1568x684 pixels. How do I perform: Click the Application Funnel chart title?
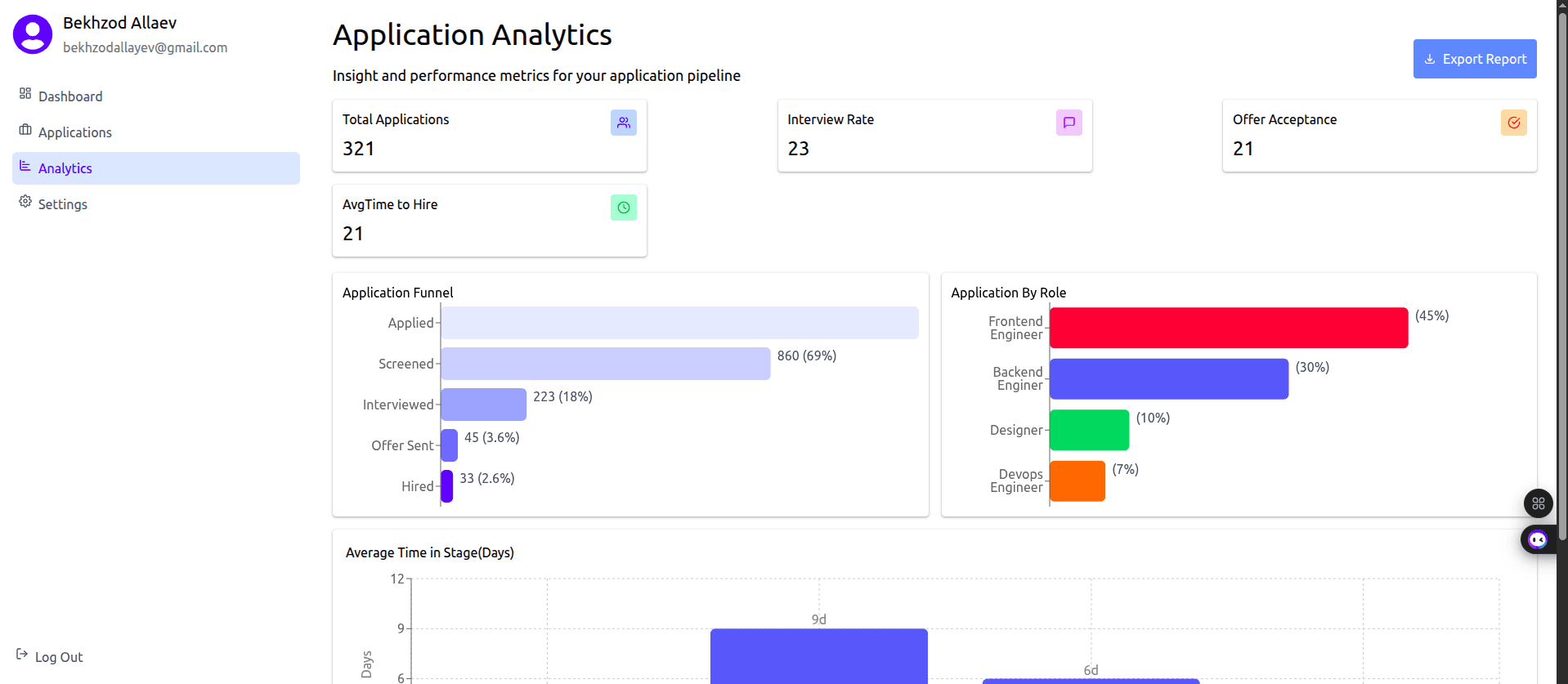pos(398,293)
